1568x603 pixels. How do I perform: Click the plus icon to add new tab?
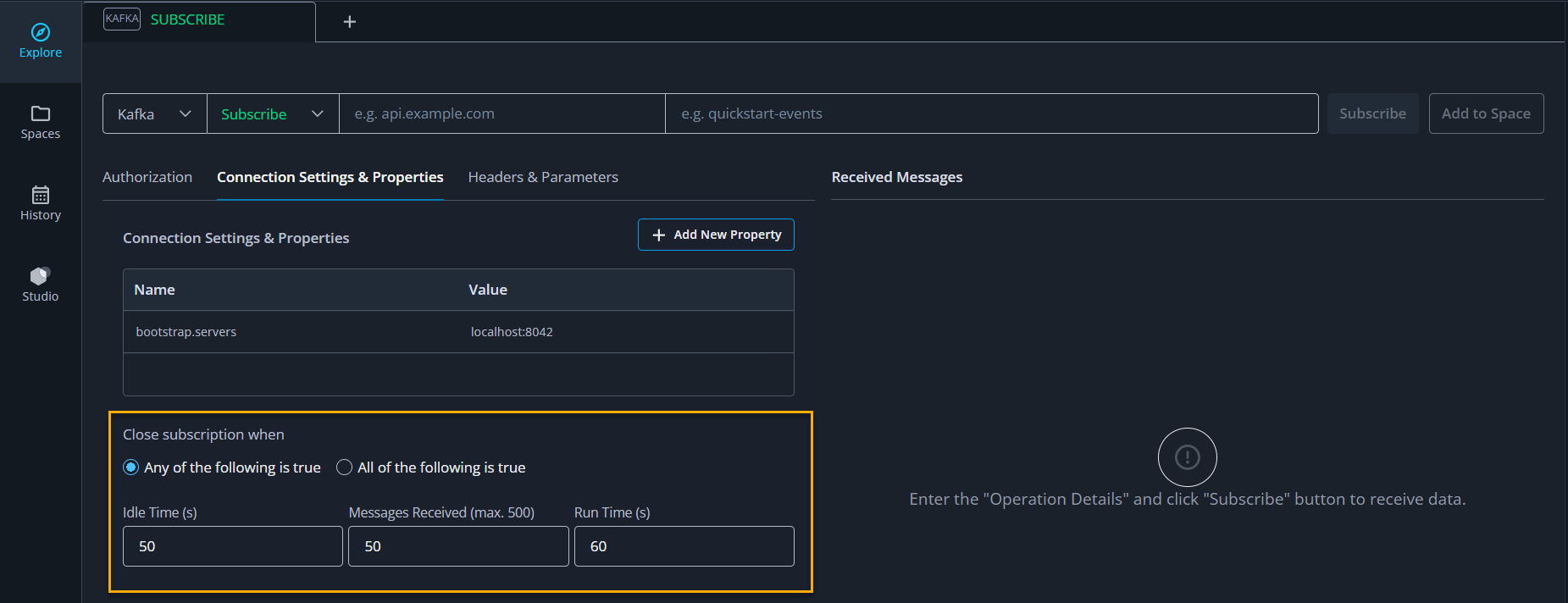349,22
